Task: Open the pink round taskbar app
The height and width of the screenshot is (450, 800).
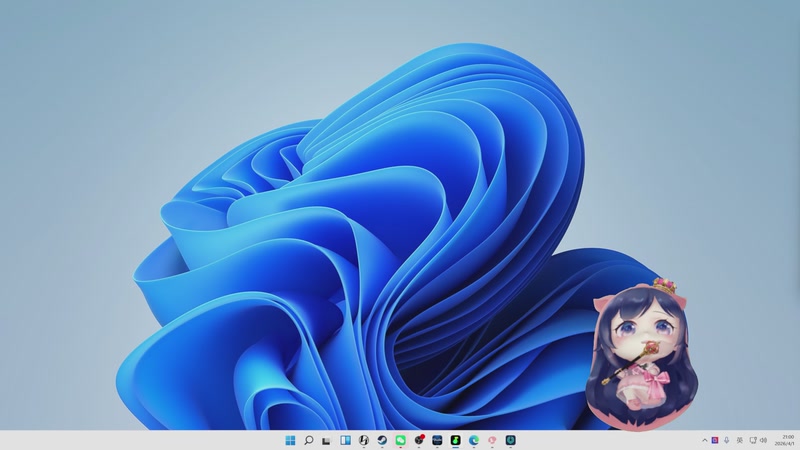Action: click(x=492, y=440)
